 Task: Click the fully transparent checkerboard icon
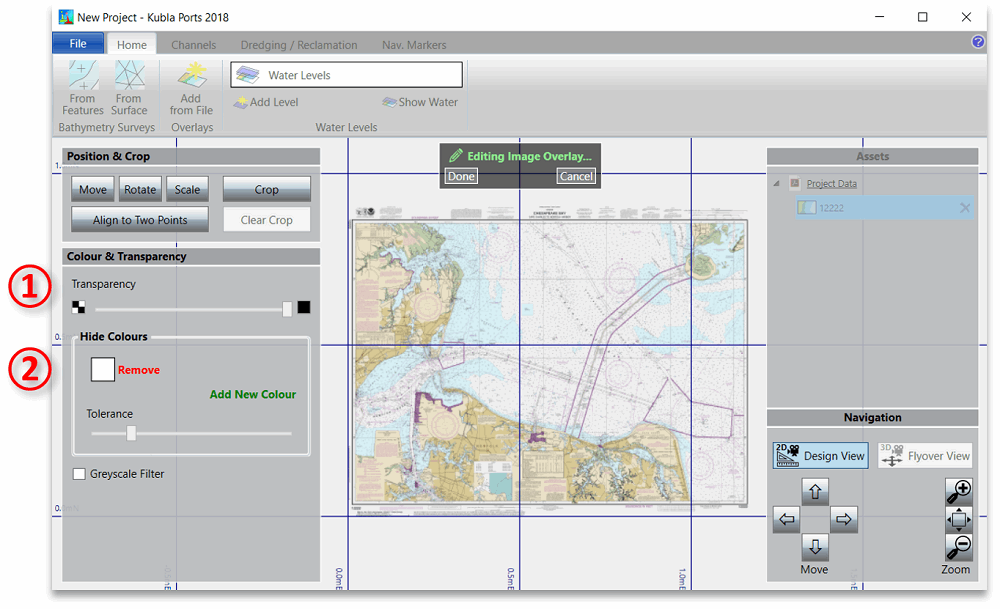point(78,307)
